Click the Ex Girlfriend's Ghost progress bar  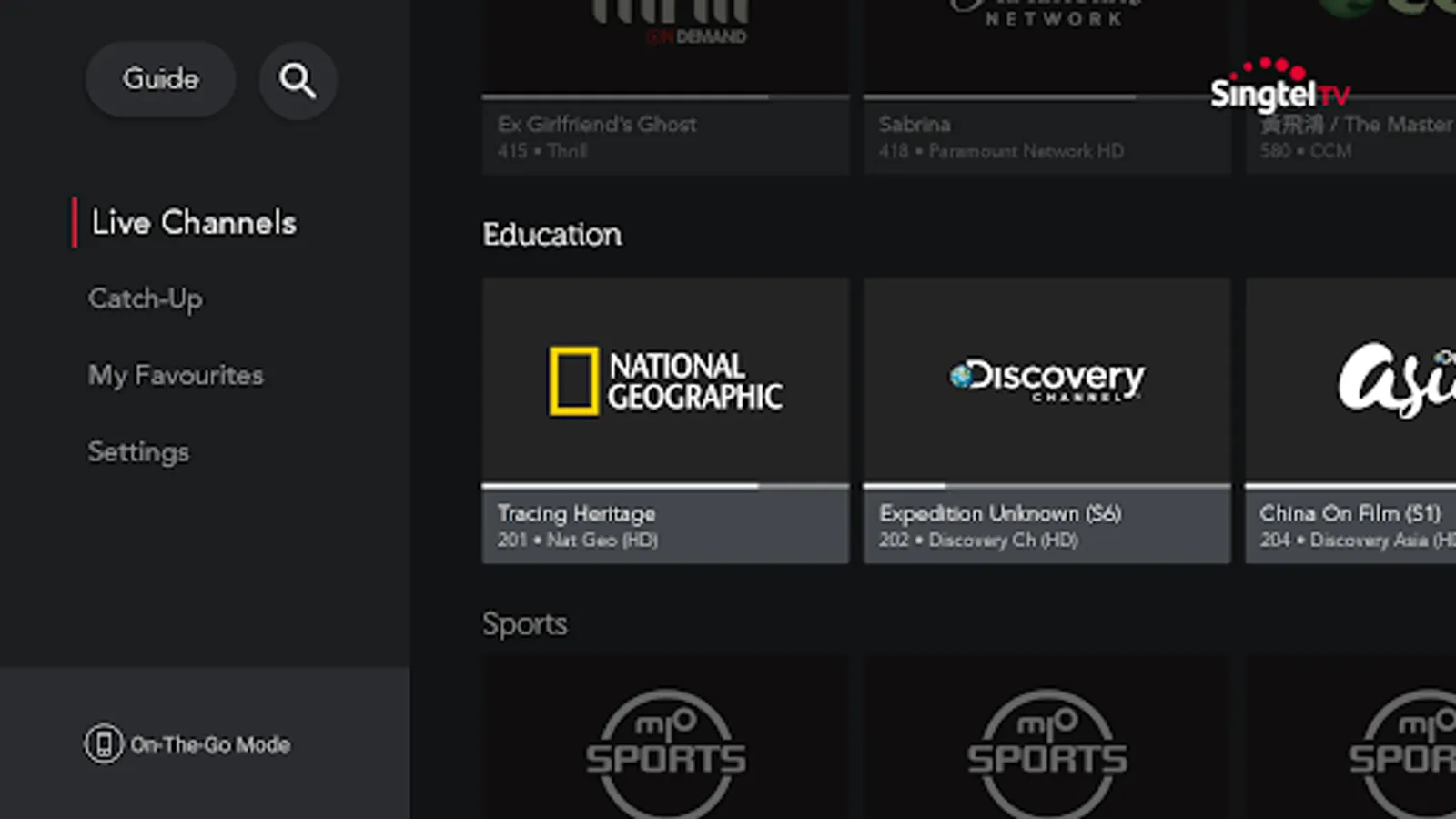point(665,97)
